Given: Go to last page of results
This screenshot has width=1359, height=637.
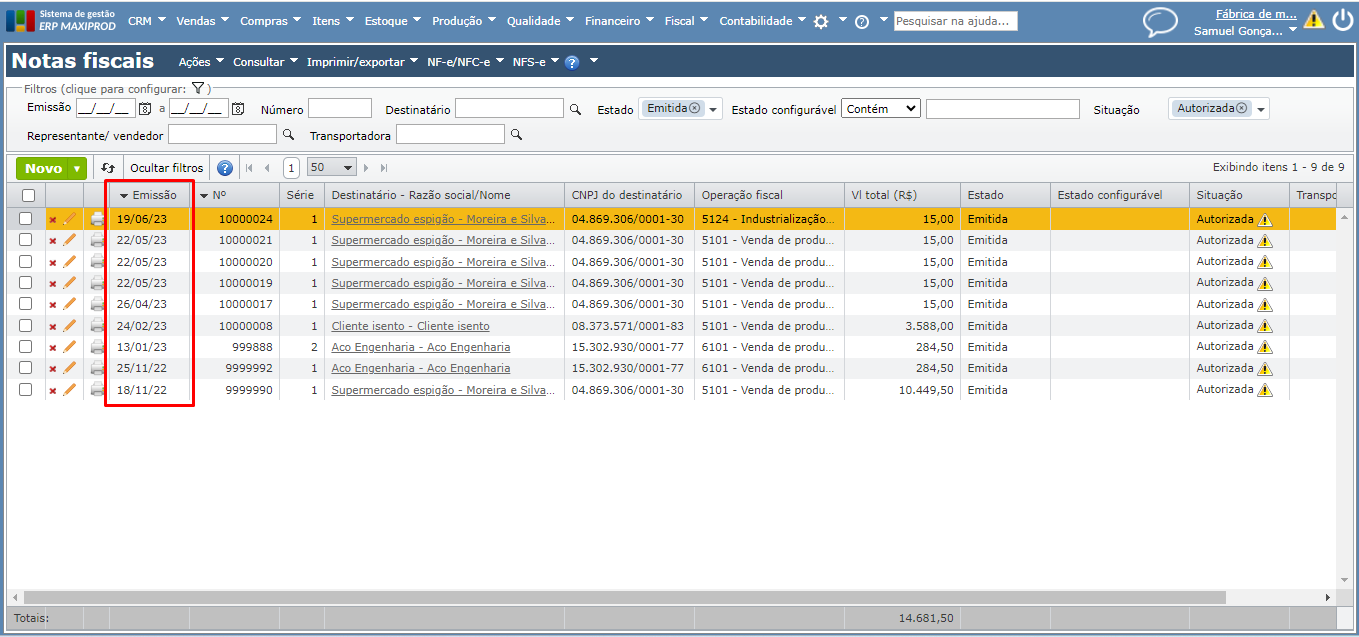Looking at the screenshot, I should pos(384,168).
